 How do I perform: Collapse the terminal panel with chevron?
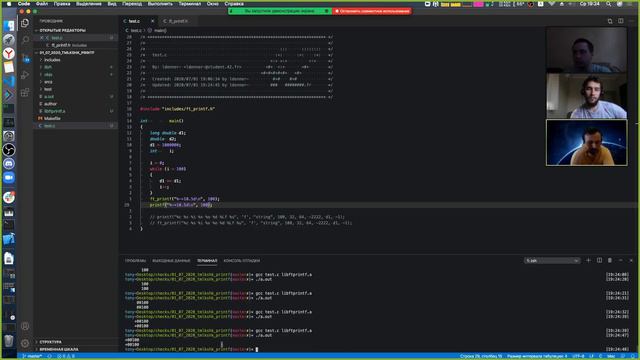tap(621, 260)
